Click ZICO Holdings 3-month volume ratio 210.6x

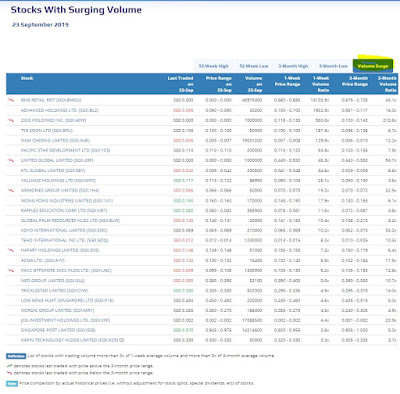pos(390,120)
